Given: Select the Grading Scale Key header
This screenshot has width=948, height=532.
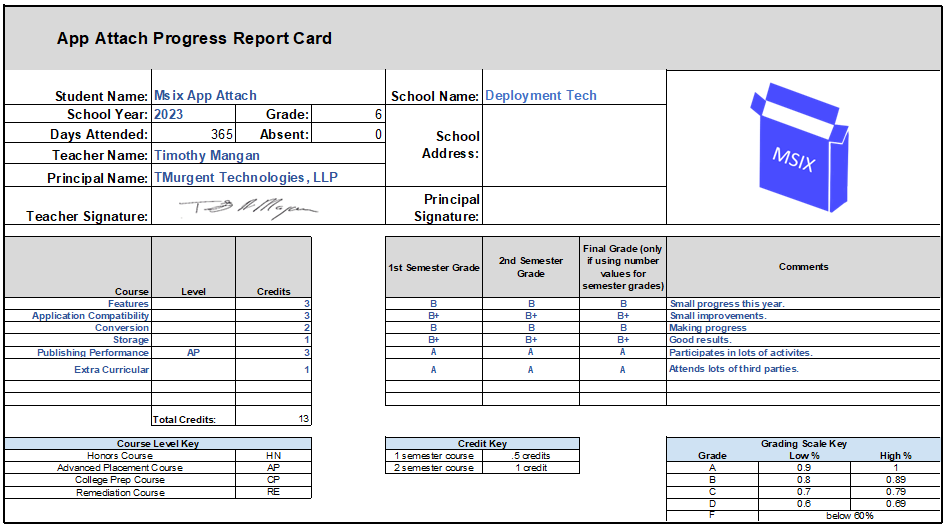Looking at the screenshot, I should pos(803,443).
